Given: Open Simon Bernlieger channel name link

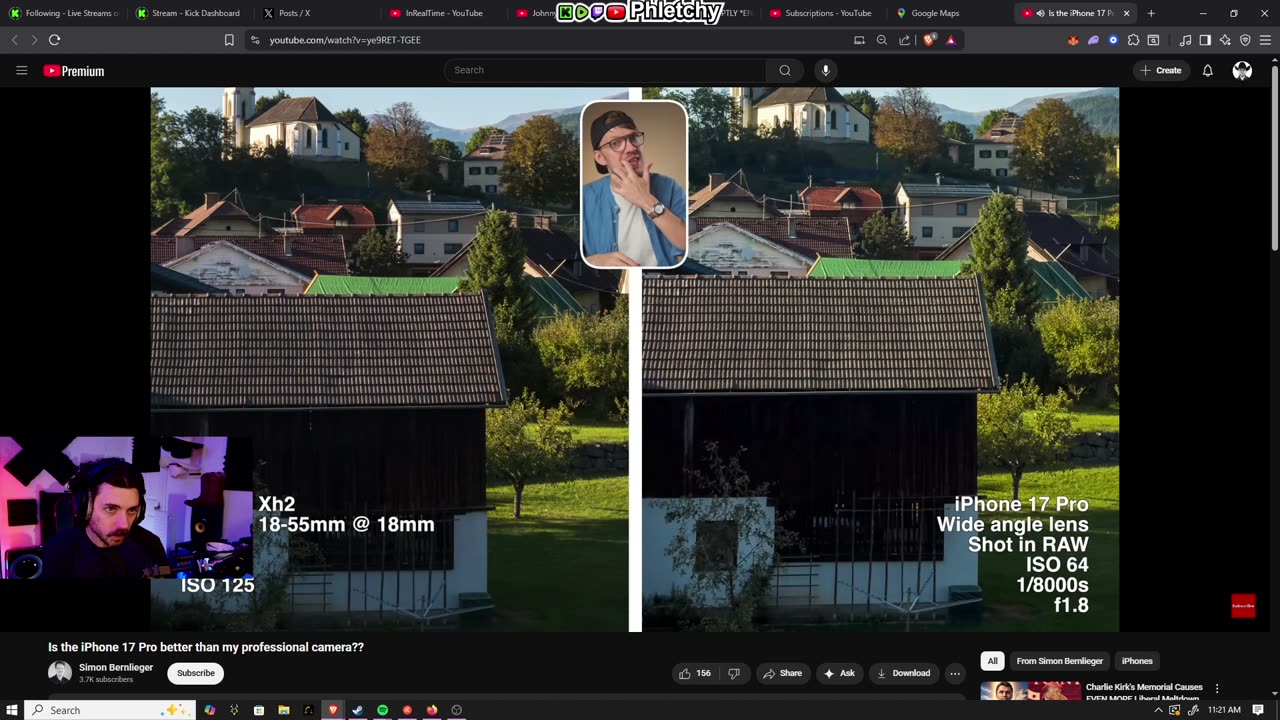Looking at the screenshot, I should [x=116, y=667].
